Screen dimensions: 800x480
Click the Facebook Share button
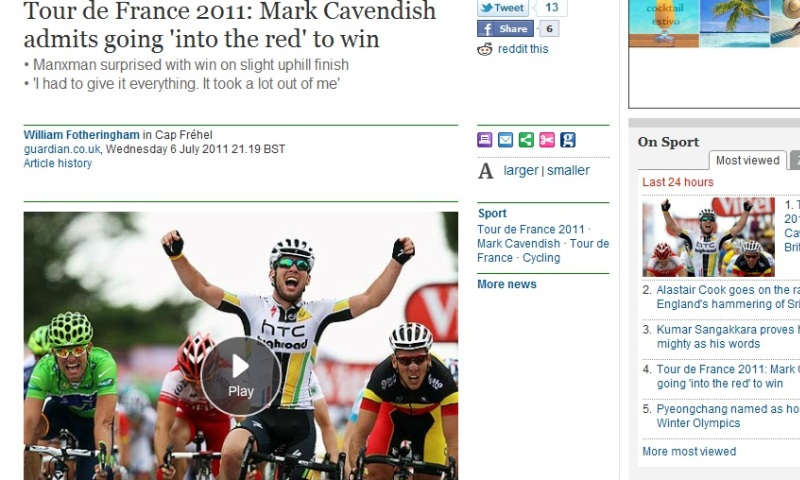[505, 29]
